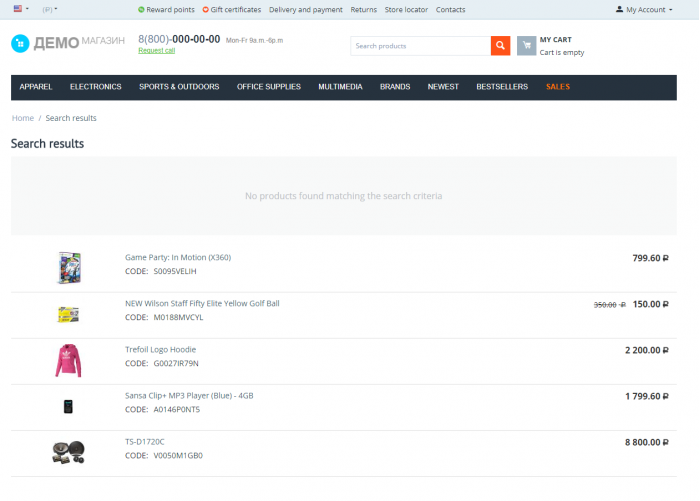The height and width of the screenshot is (501, 700).
Task: Click the 'No products found' message
Action: point(343,196)
